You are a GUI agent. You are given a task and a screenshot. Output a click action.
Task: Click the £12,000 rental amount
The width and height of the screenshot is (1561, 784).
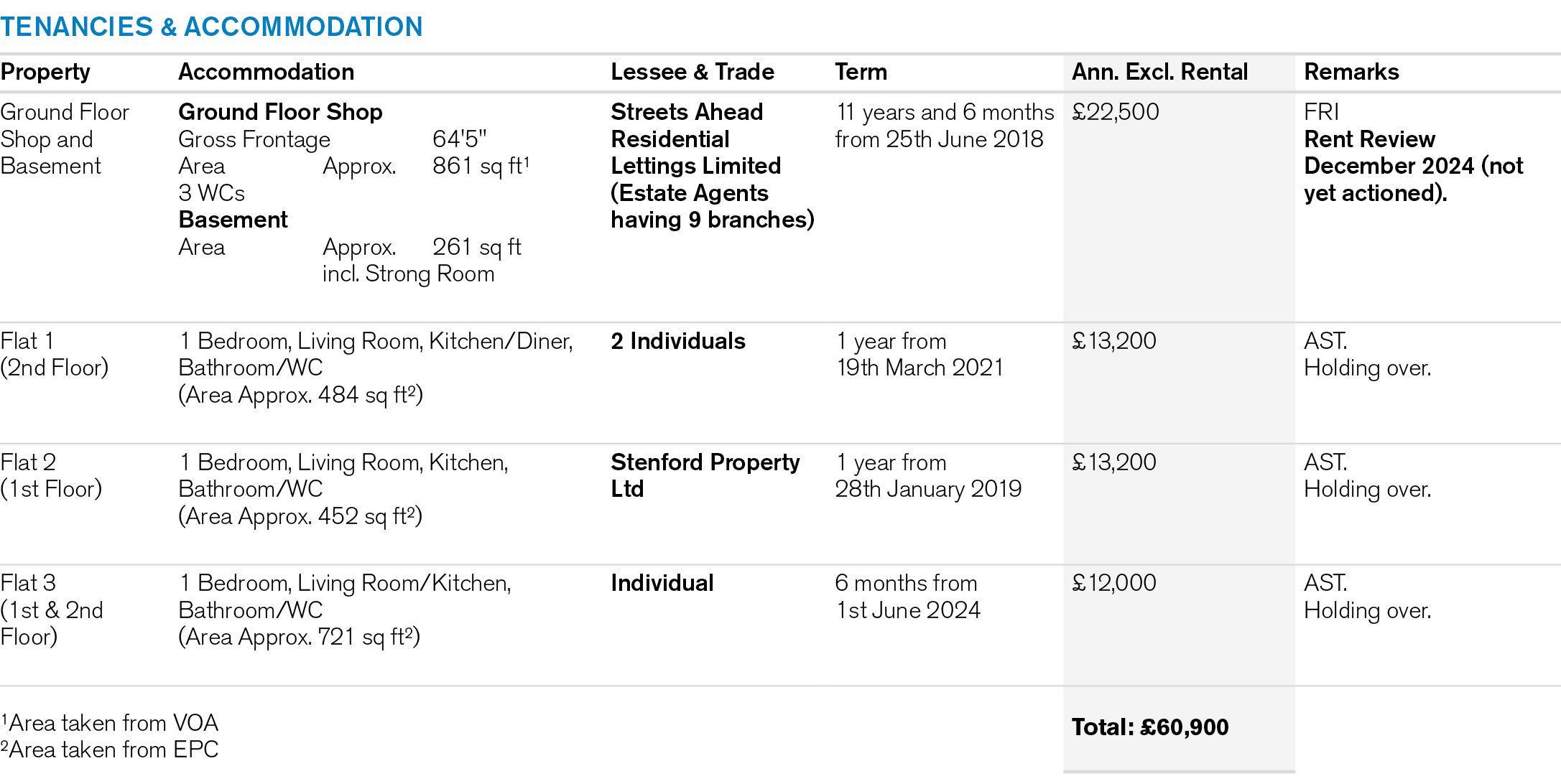coord(1113,583)
